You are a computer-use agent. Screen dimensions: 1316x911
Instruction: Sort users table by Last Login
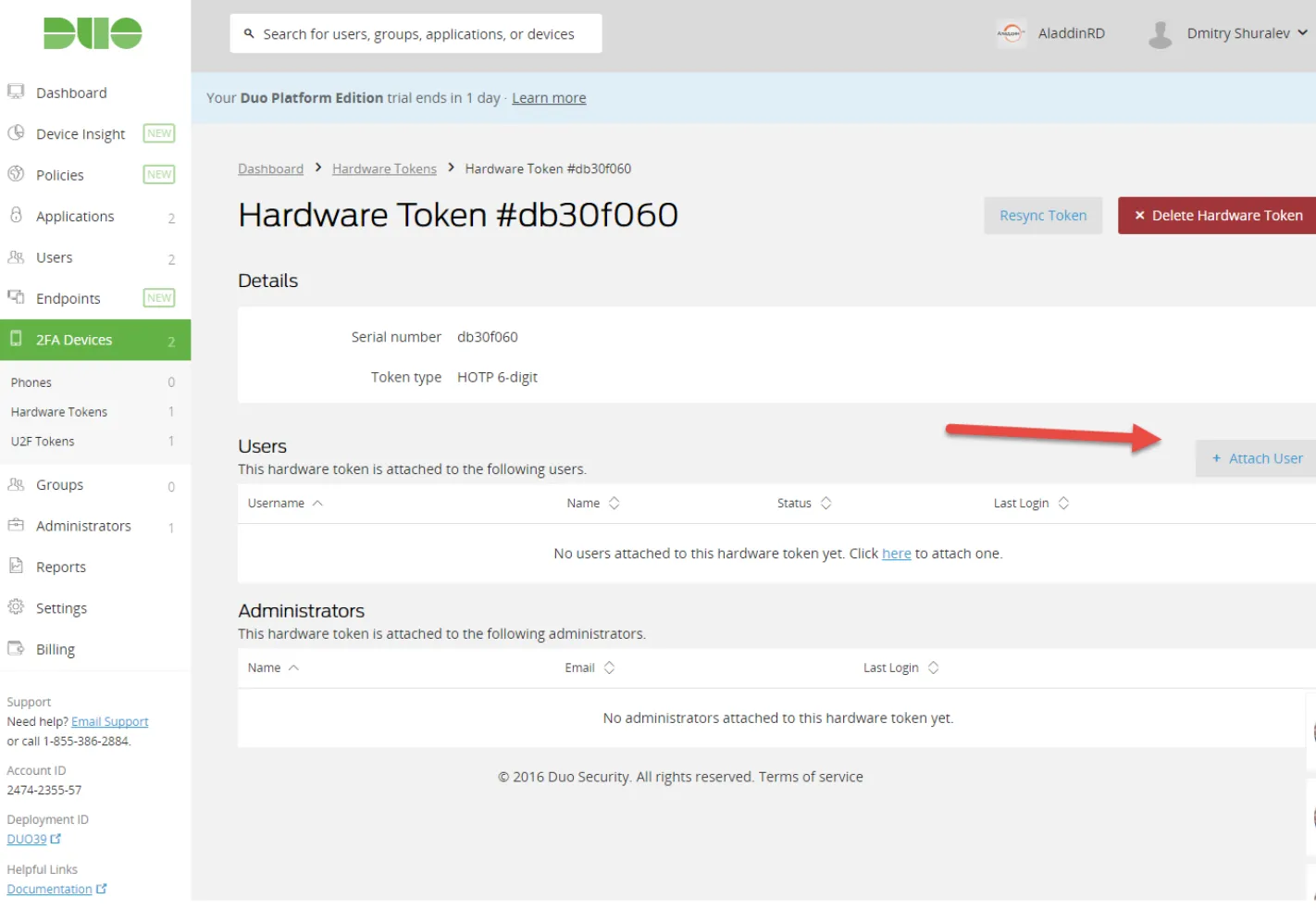tap(1031, 503)
